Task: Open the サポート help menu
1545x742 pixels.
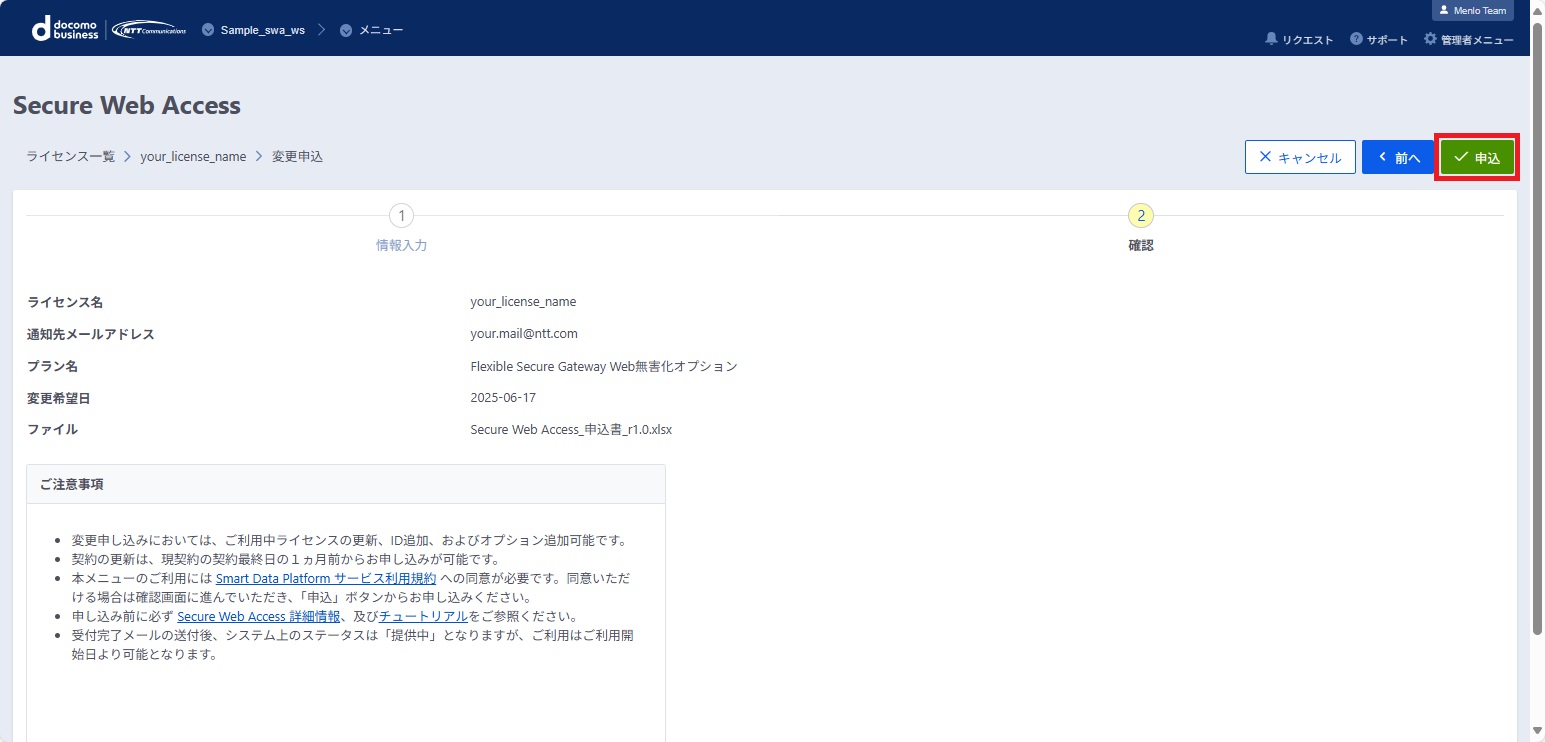Action: (1379, 40)
